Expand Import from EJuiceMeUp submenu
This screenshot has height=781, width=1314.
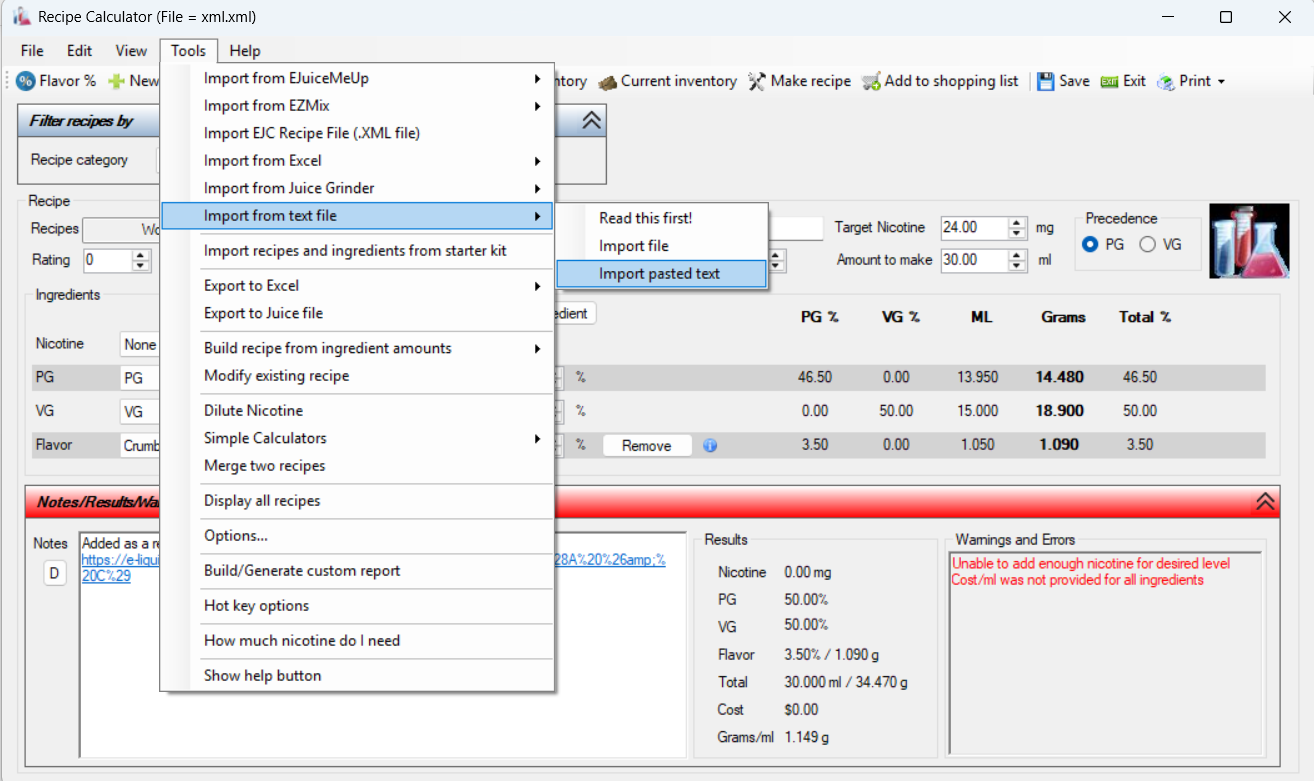tap(357, 78)
